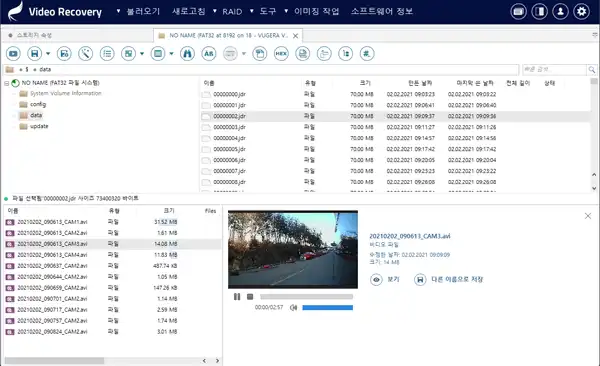Image resolution: width=600 pixels, height=366 pixels.
Task: Collapse the NO NAME FAT32 tree node
Action: point(7,83)
